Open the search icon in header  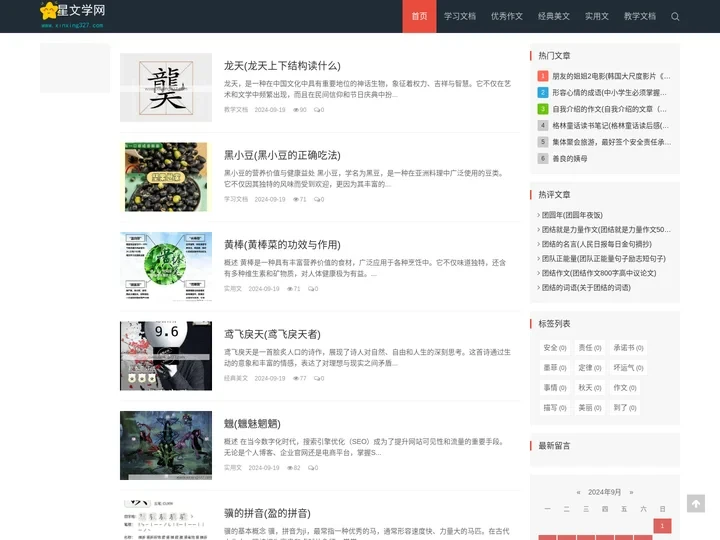coord(675,17)
